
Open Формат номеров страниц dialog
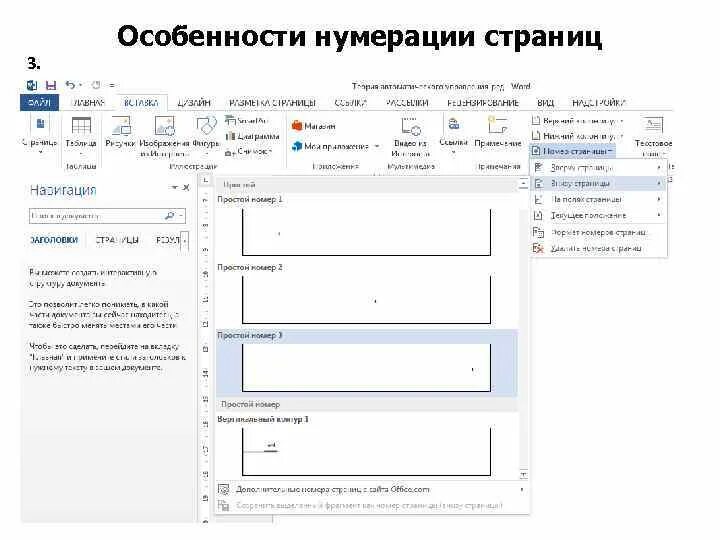click(x=598, y=232)
